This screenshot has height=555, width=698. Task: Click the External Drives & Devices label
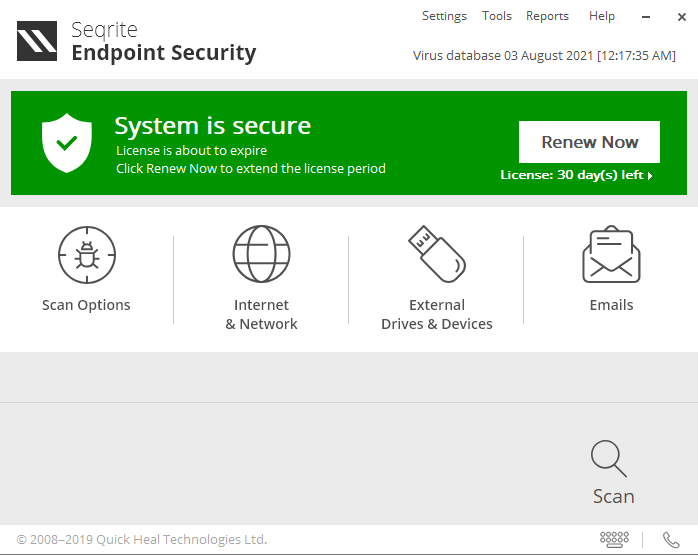coord(437,314)
